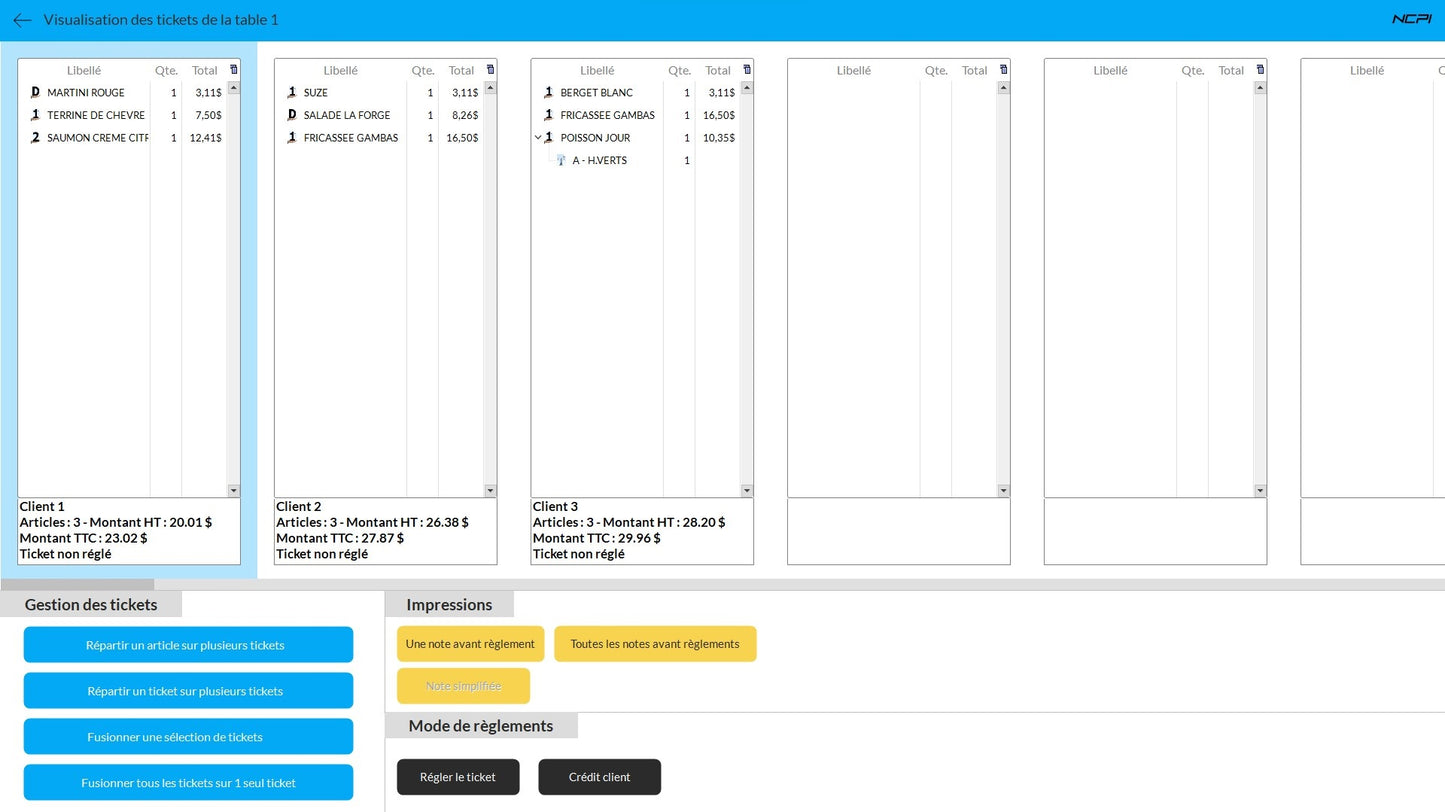Click scroll-down arrow in the fourth empty ticket

coord(1004,491)
